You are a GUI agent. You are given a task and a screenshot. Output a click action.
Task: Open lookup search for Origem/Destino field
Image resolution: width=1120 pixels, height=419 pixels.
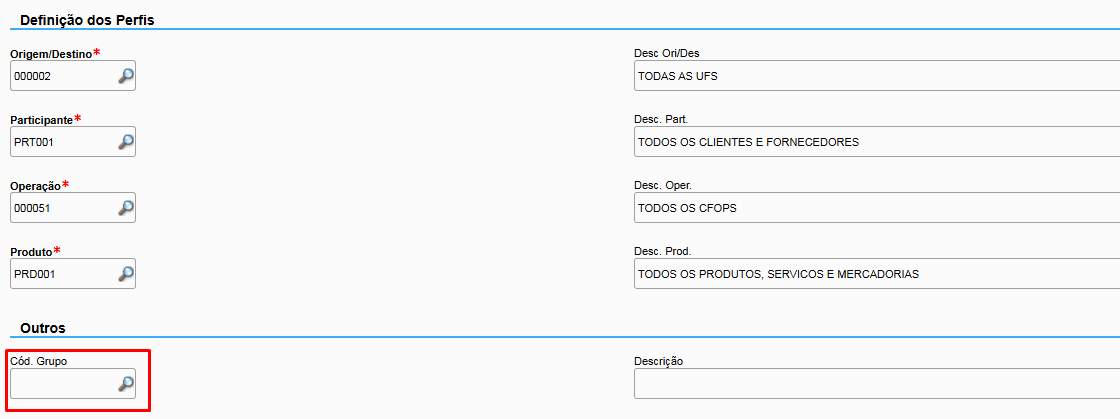(x=125, y=76)
